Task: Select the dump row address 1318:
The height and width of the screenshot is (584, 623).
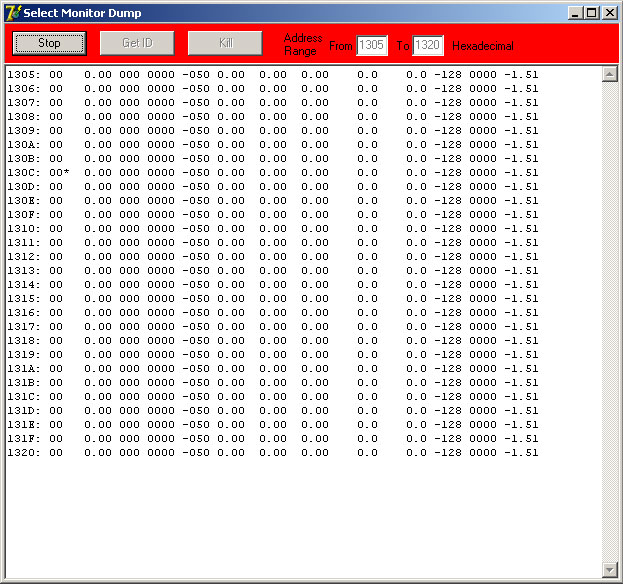Action: pyautogui.click(x=24, y=341)
